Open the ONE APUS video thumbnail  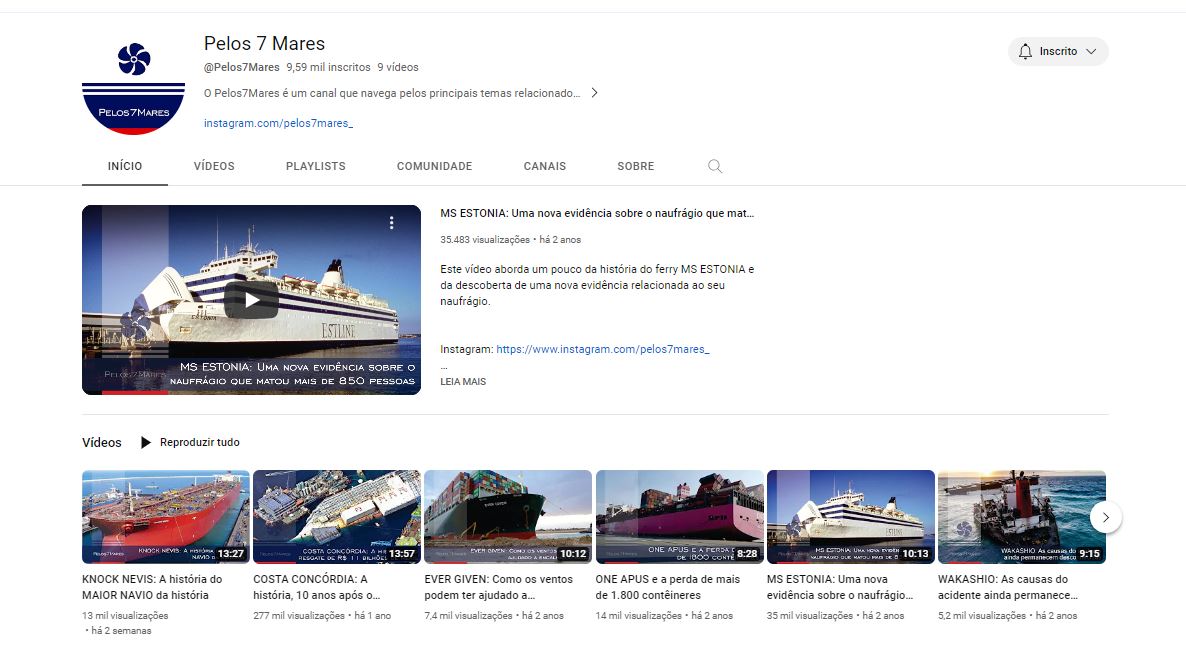point(679,517)
